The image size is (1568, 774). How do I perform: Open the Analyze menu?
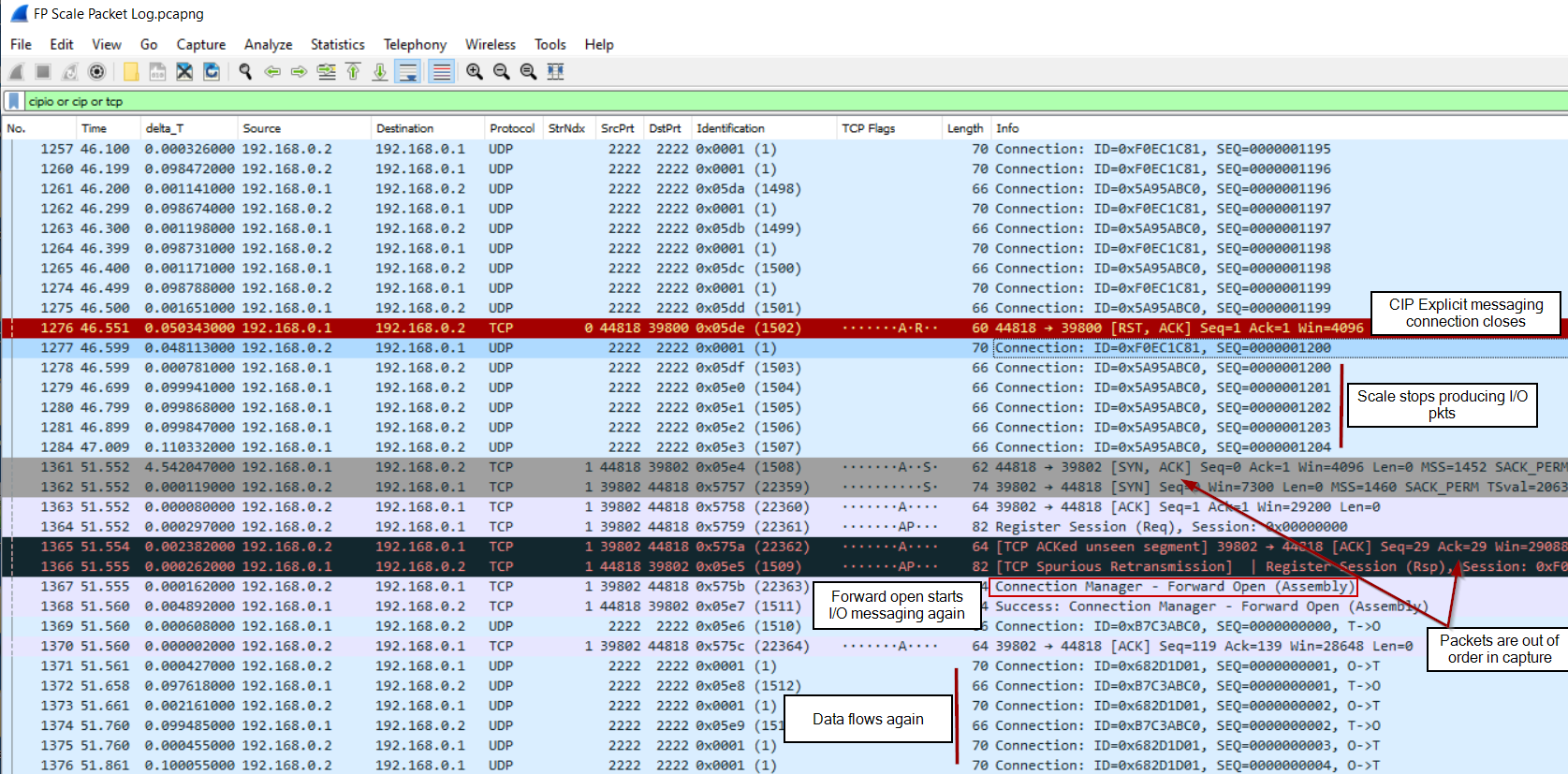(269, 44)
